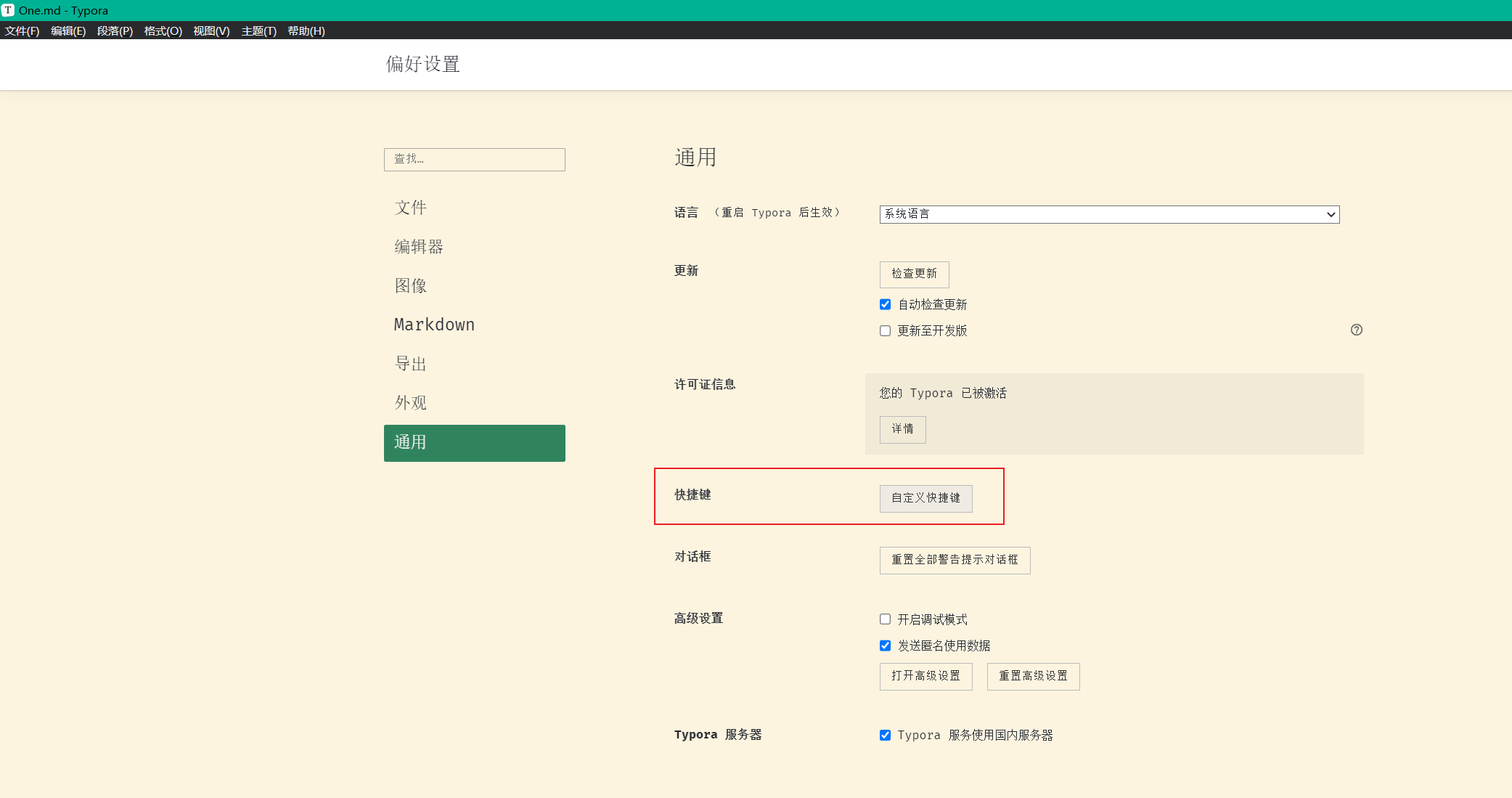Click the 许可证信息 section label
The height and width of the screenshot is (798, 1512).
705,384
